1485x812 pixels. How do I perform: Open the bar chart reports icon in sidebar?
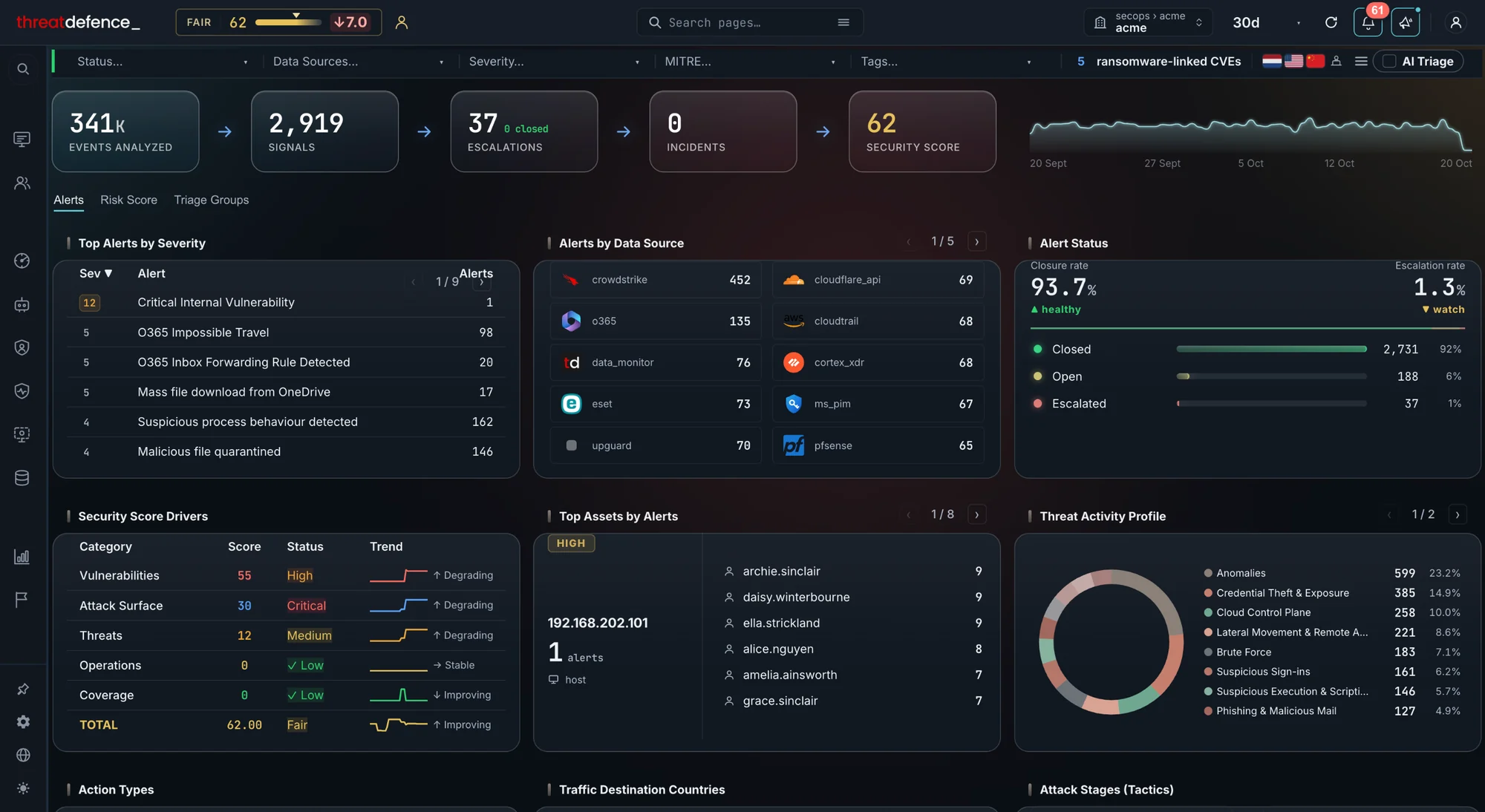click(22, 556)
